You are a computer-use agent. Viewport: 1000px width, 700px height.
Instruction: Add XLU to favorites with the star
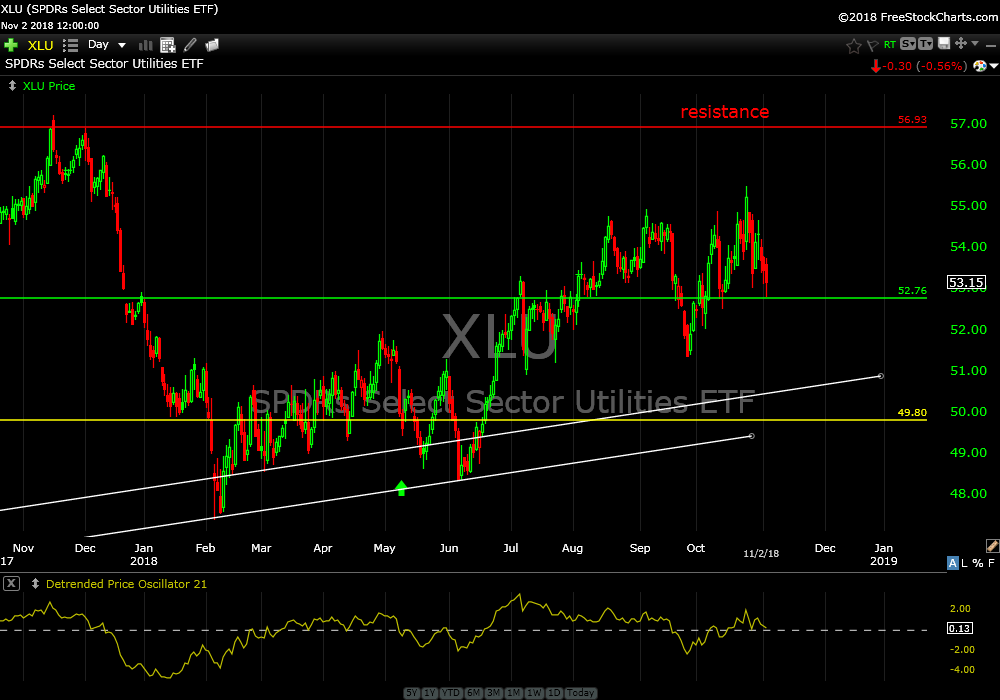click(854, 45)
